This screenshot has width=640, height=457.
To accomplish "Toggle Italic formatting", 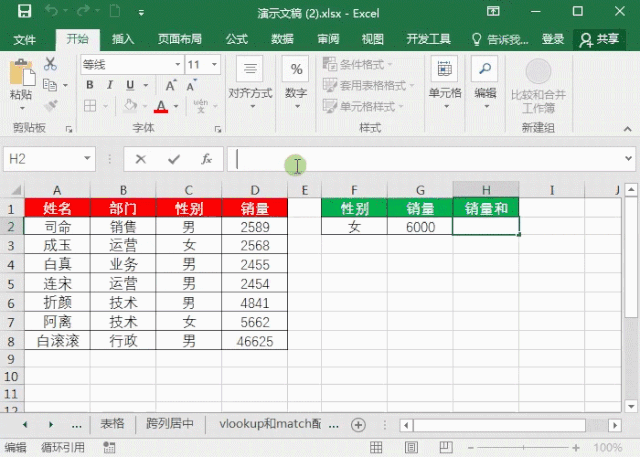I will pos(110,85).
